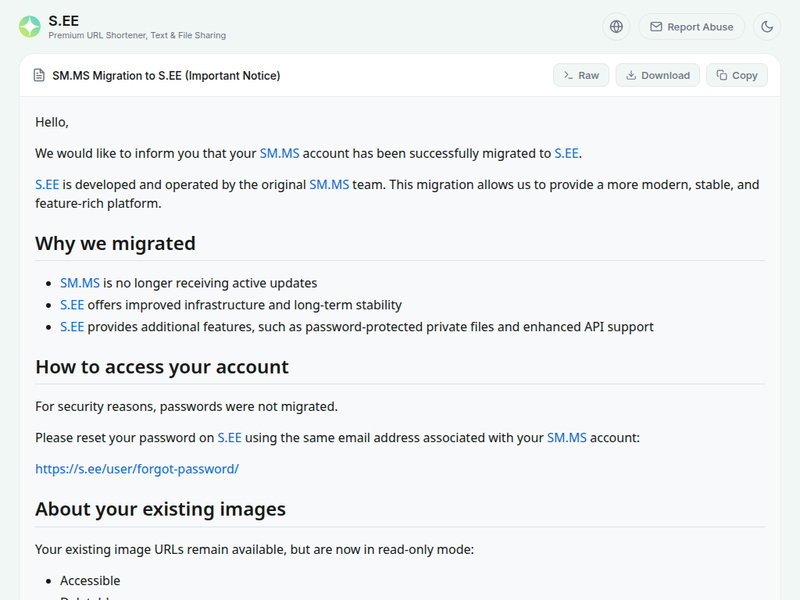The height and width of the screenshot is (600, 800).
Task: Open the forgot-password URL link
Action: pos(137,469)
